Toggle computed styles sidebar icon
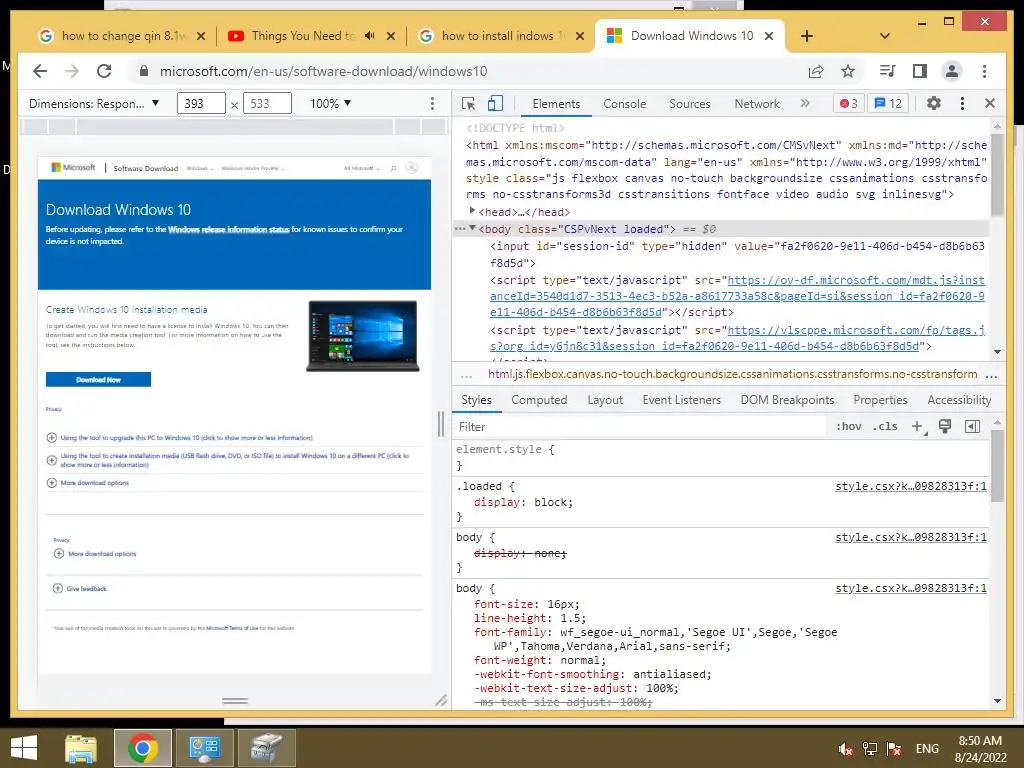Screen dimensions: 1024x768 (x=972, y=426)
